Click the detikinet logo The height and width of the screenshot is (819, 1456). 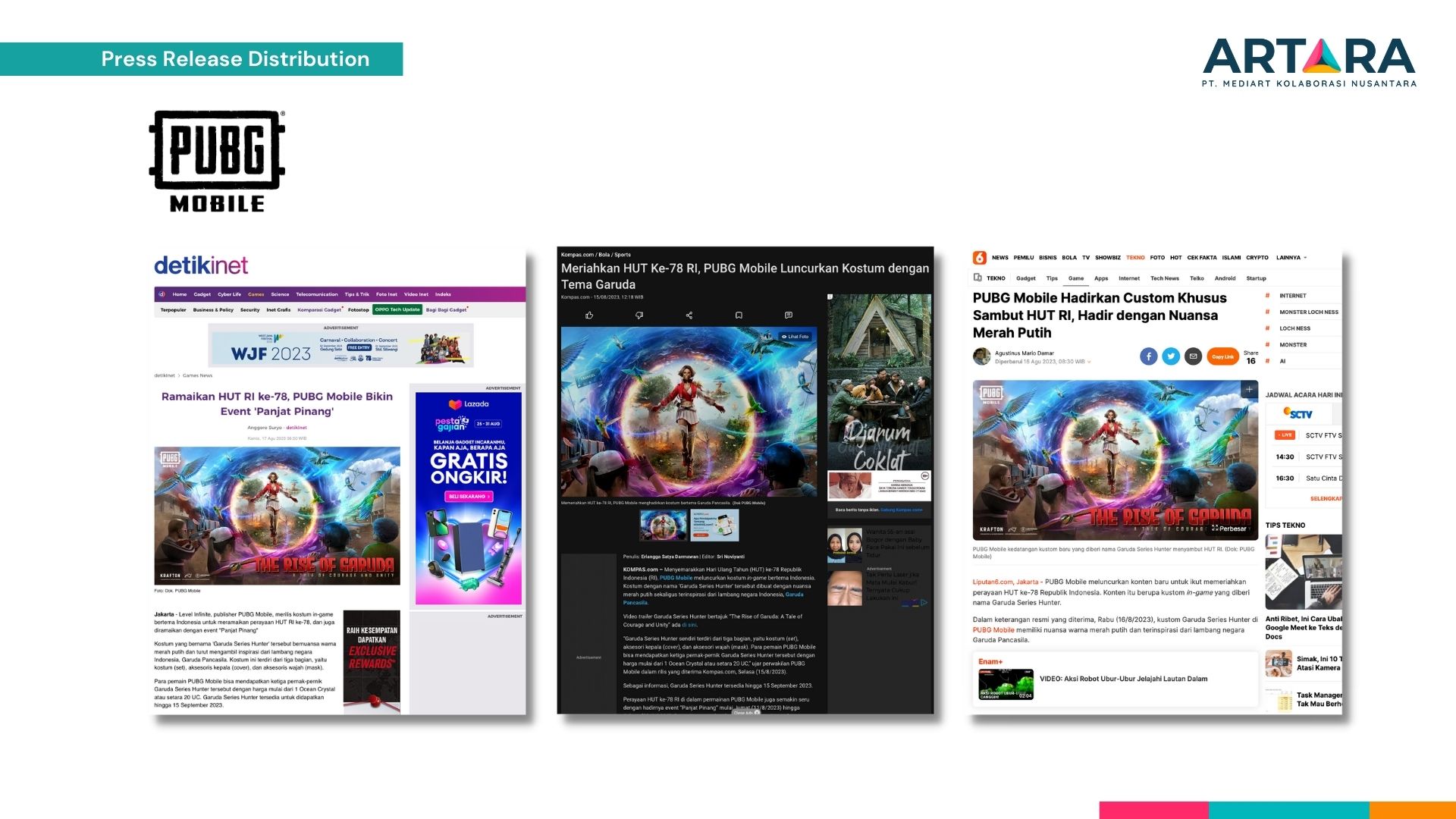(201, 265)
